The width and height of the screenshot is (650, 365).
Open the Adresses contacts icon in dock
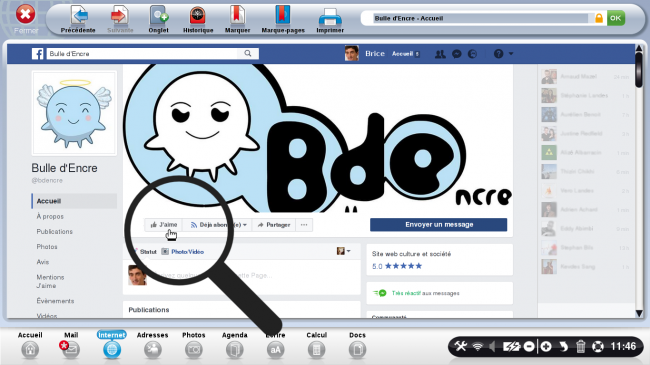(153, 350)
